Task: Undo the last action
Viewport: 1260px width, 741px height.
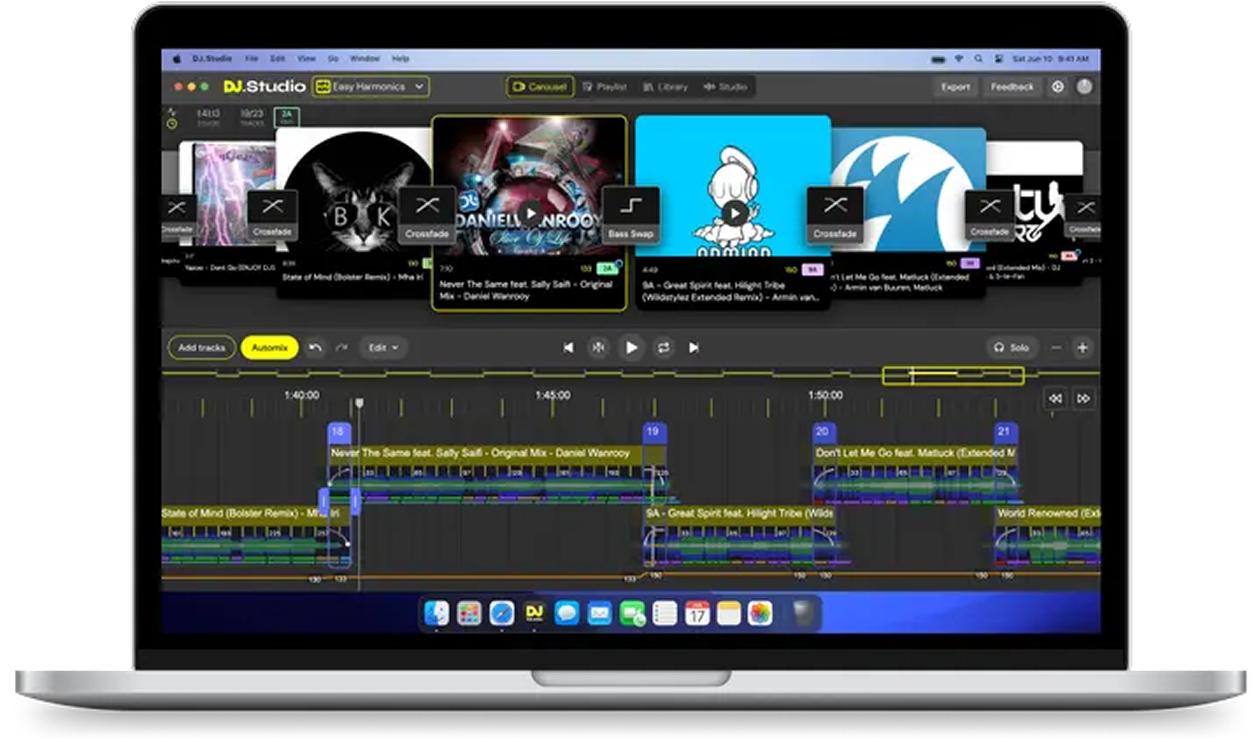Action: tap(316, 348)
